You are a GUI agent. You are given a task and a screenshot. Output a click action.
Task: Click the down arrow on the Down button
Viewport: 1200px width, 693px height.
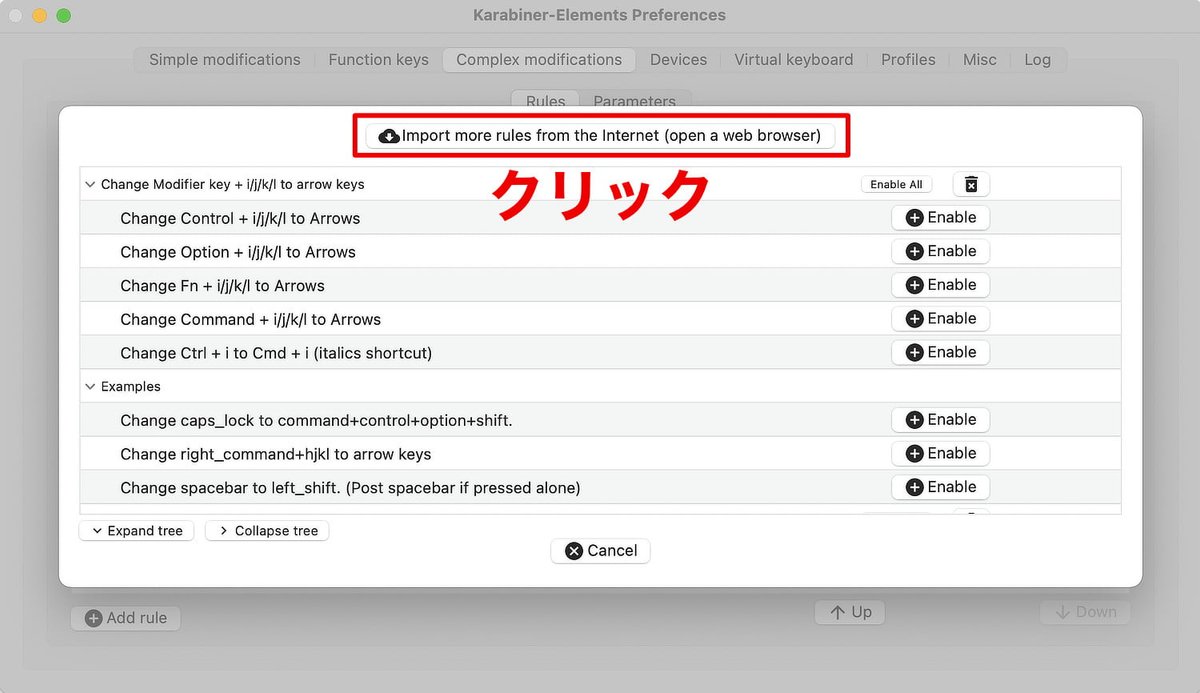click(x=1063, y=611)
